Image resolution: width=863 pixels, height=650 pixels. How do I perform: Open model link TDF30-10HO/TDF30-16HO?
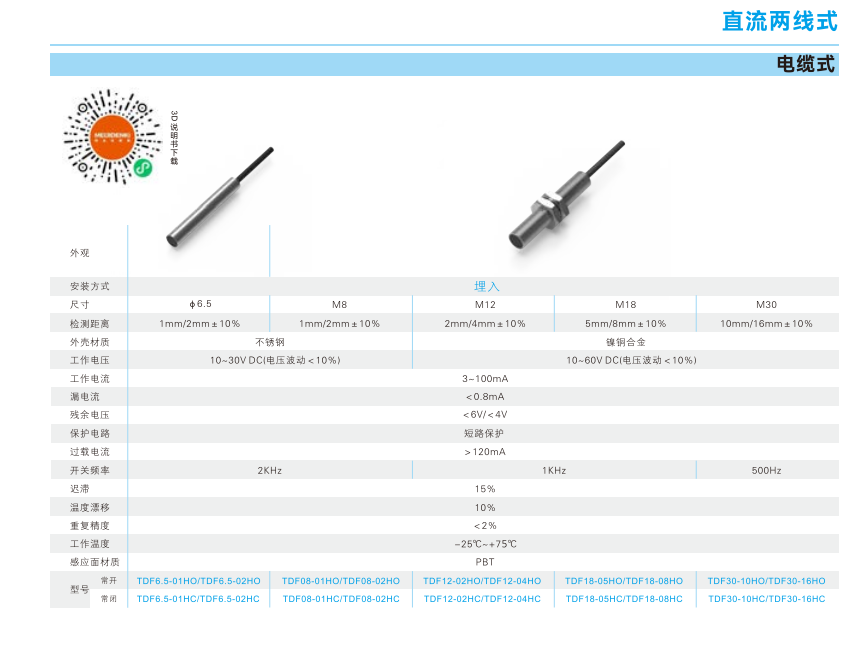click(766, 581)
